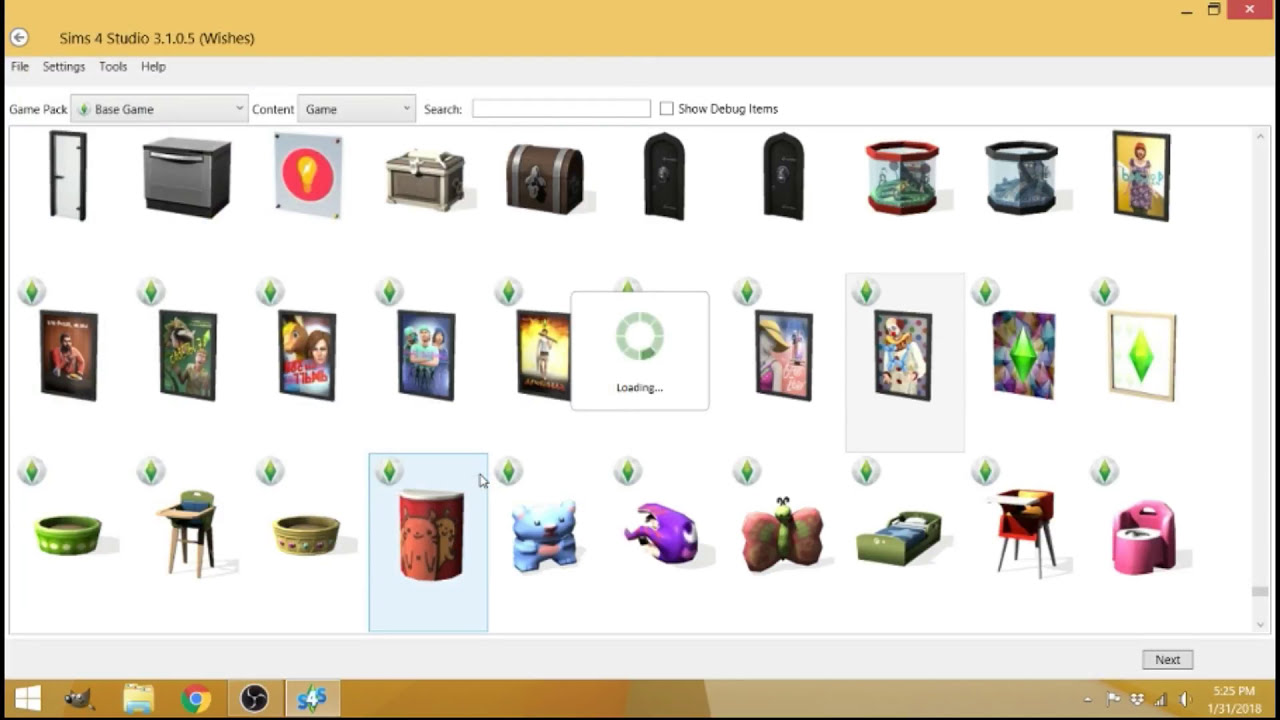This screenshot has width=1280, height=720.
Task: Click the Dropbox tray icon
Action: pyautogui.click(x=1137, y=699)
